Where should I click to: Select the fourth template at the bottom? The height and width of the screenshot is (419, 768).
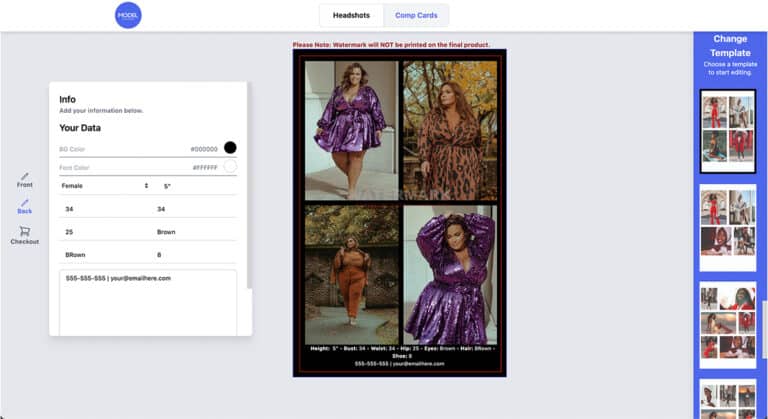(x=728, y=399)
